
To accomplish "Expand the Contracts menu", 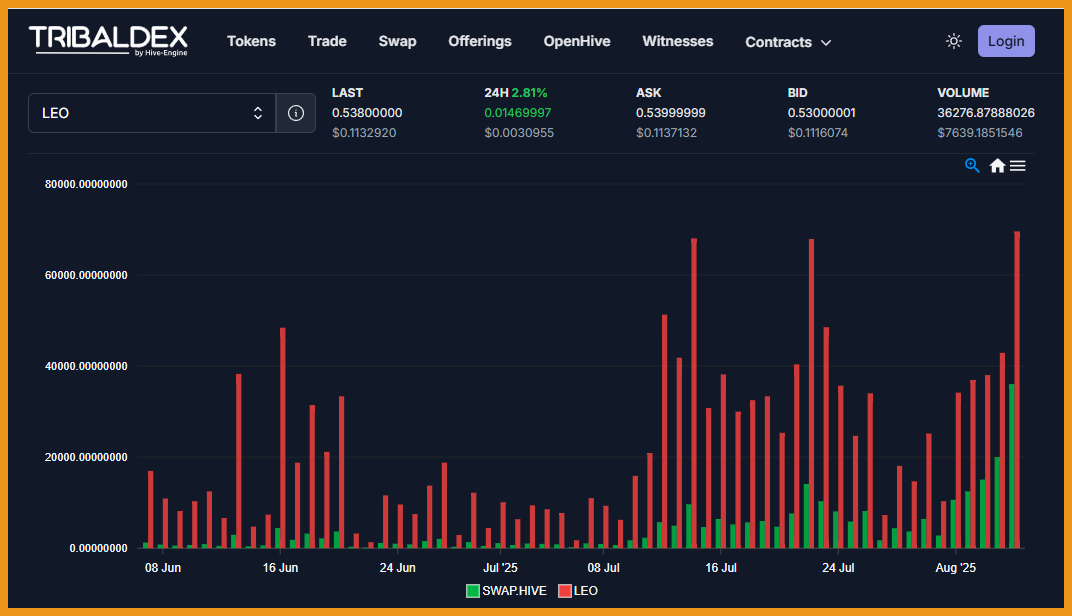I will coord(788,42).
